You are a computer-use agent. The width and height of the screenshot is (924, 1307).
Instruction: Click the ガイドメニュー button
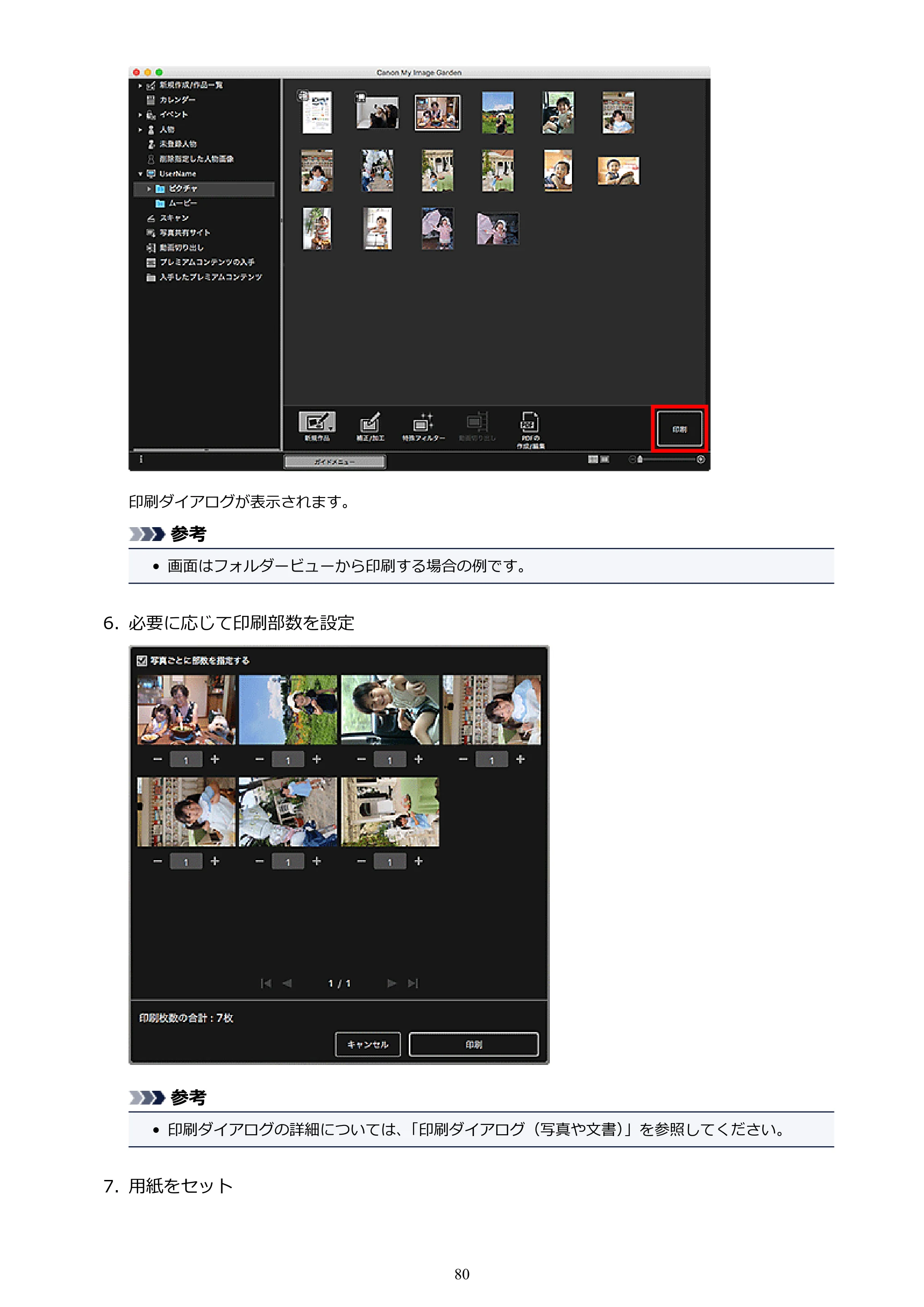point(335,462)
